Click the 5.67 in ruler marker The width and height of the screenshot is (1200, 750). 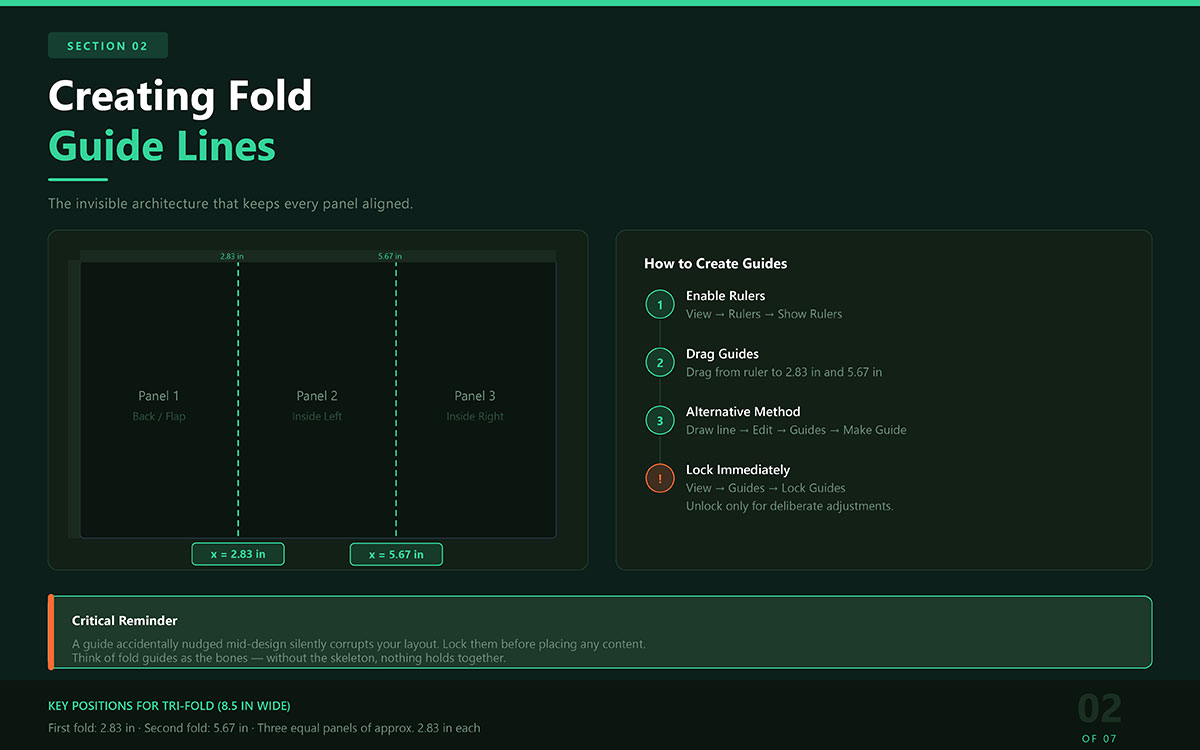[x=390, y=257]
